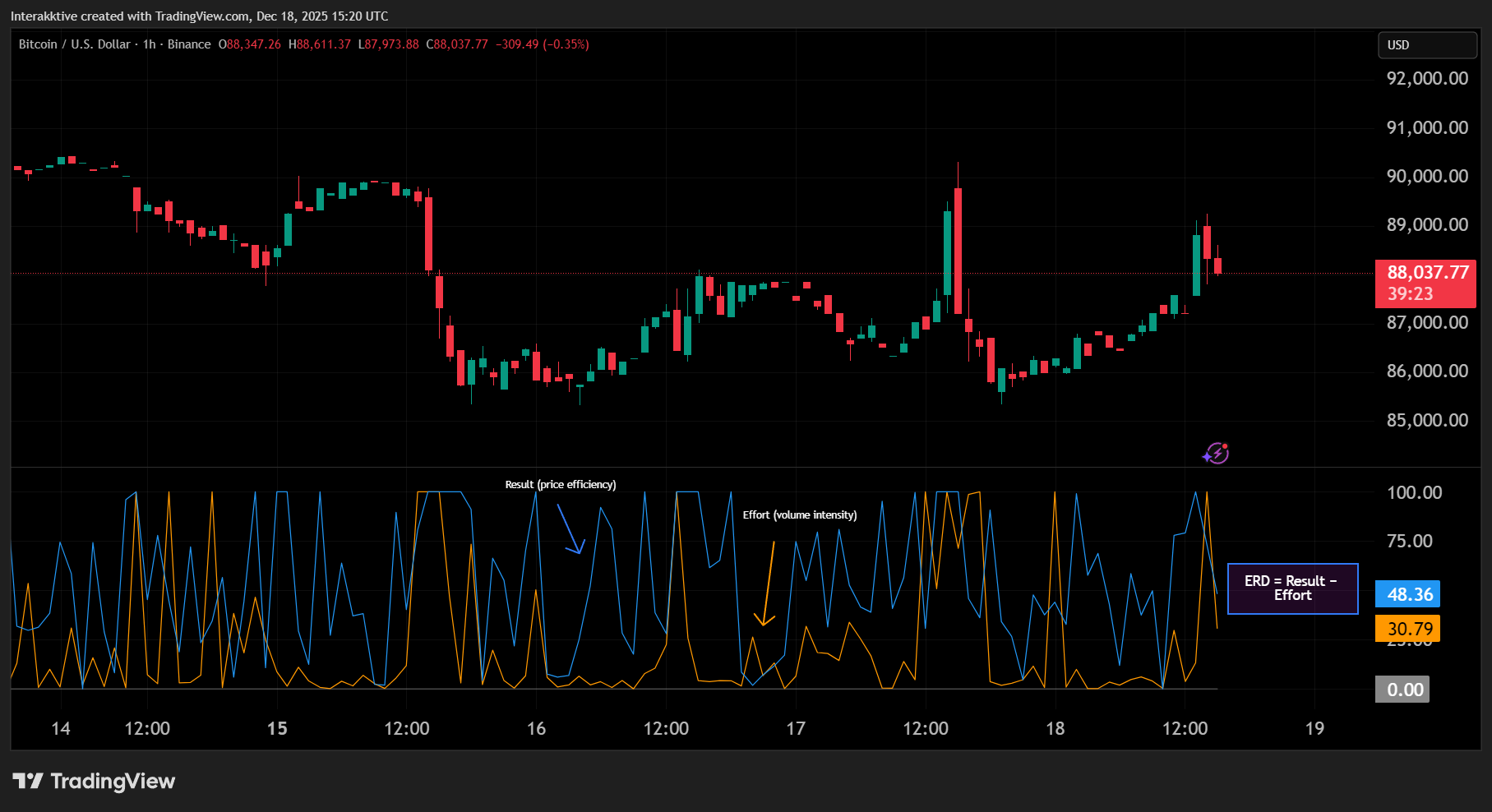Click the gray 0.00 axis label
The width and height of the screenshot is (1492, 812).
(1402, 690)
